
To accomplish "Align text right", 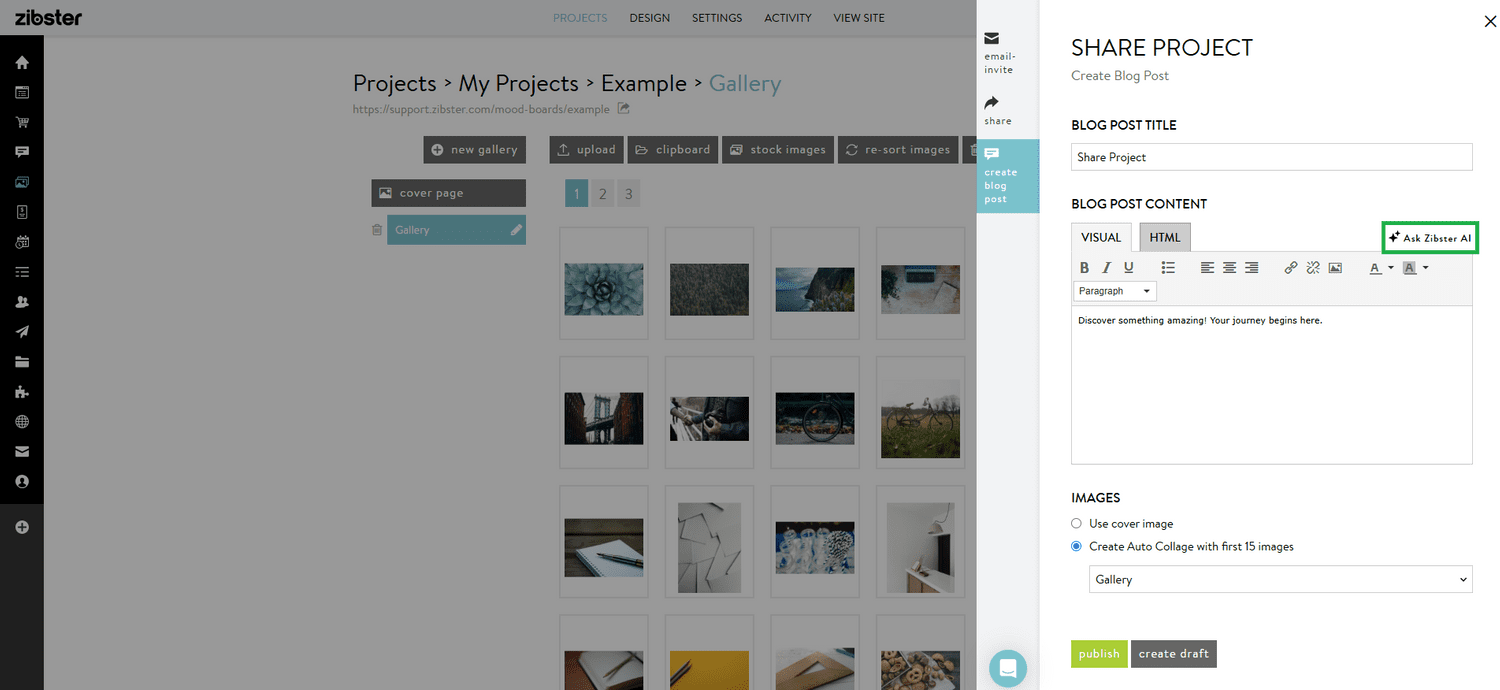I will tap(1251, 268).
